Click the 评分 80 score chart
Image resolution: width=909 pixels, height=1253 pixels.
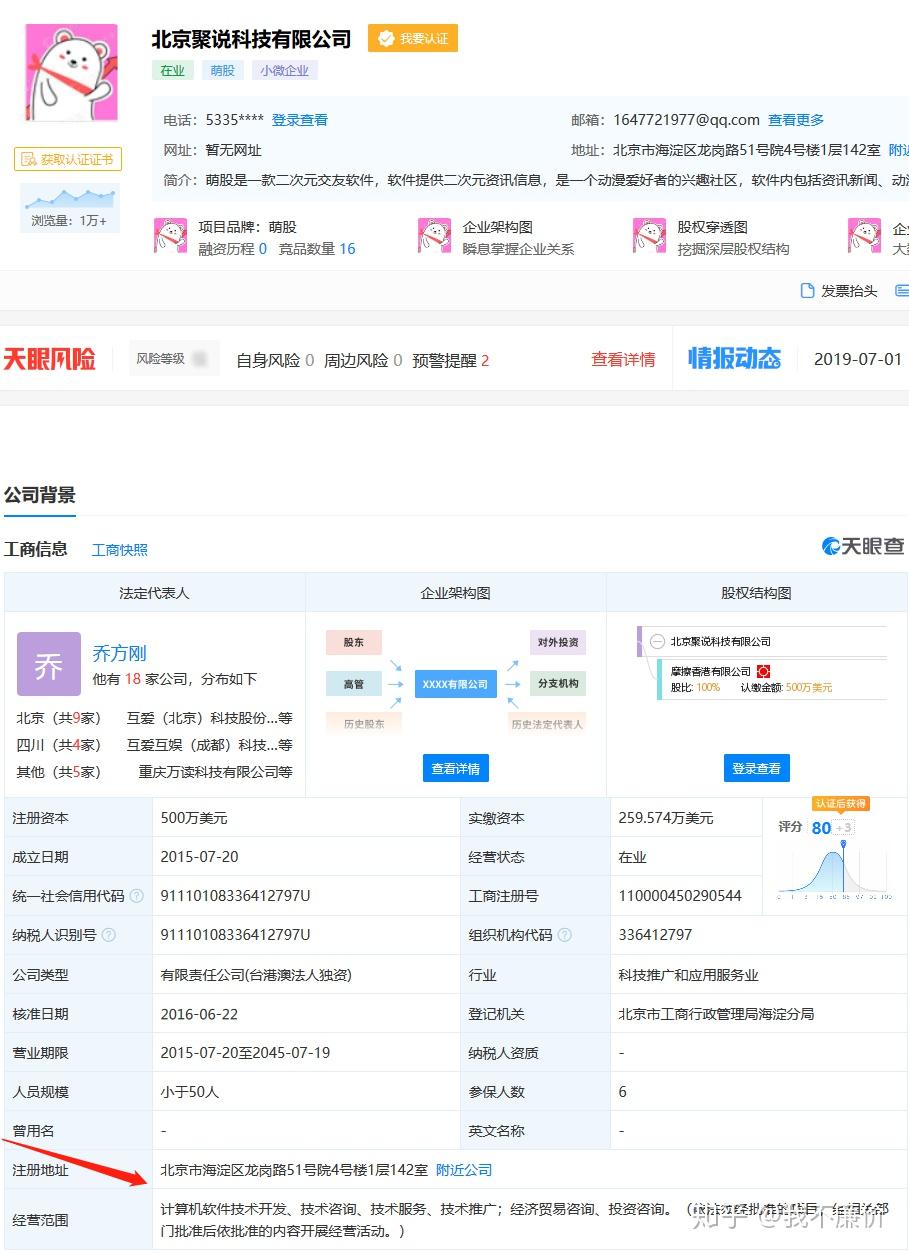(835, 856)
